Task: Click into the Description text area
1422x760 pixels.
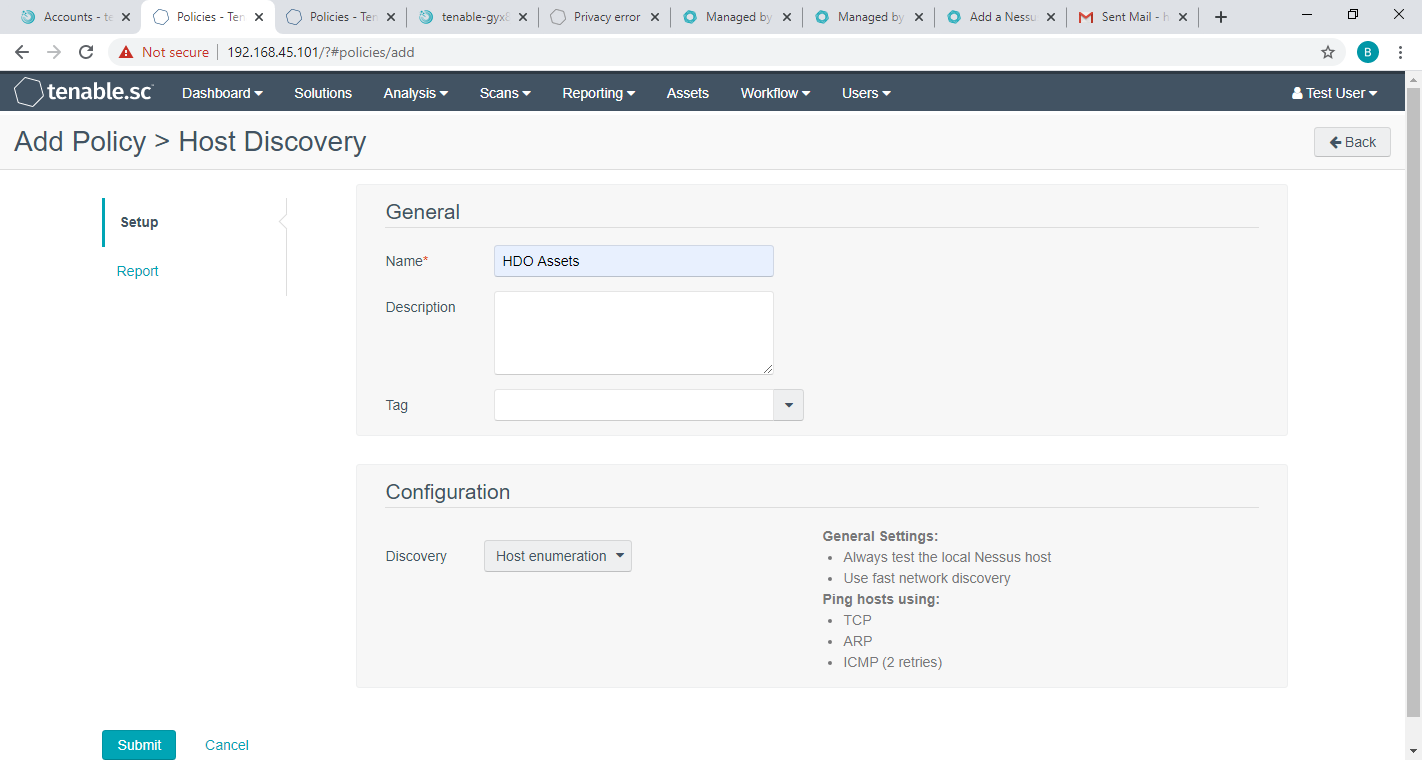Action: tap(634, 333)
